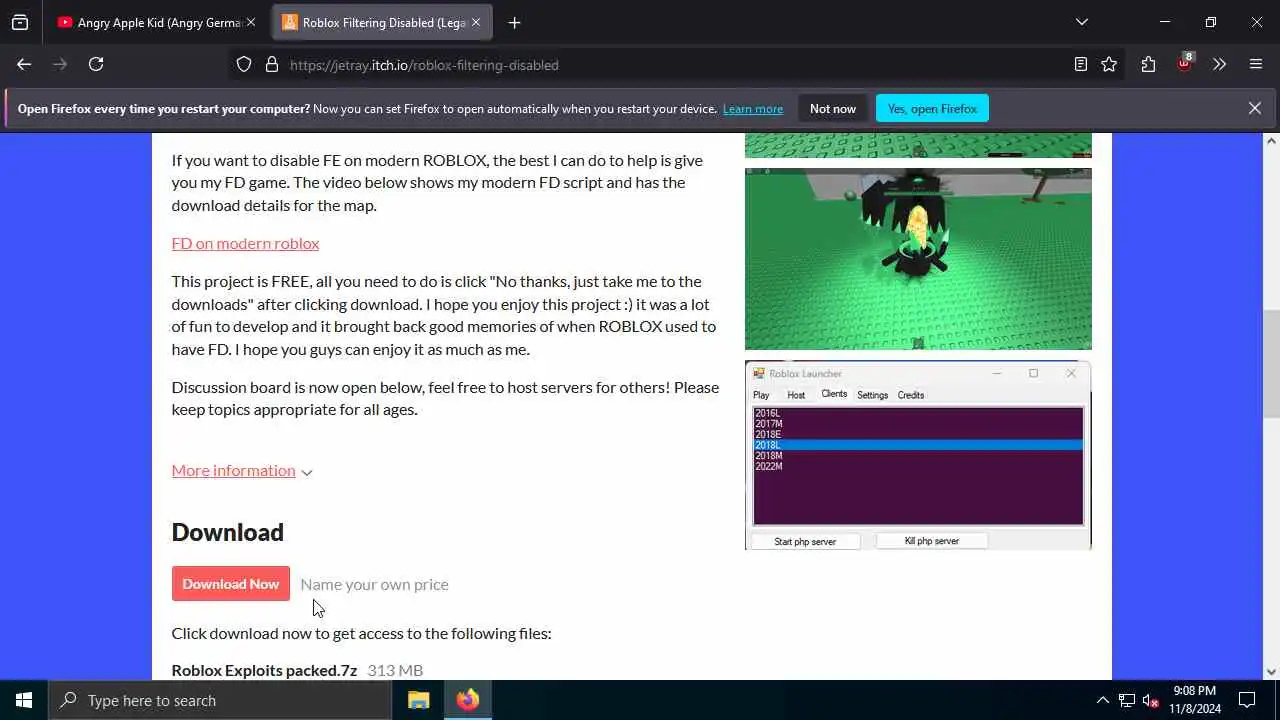Click the Name your own price text

click(x=374, y=584)
